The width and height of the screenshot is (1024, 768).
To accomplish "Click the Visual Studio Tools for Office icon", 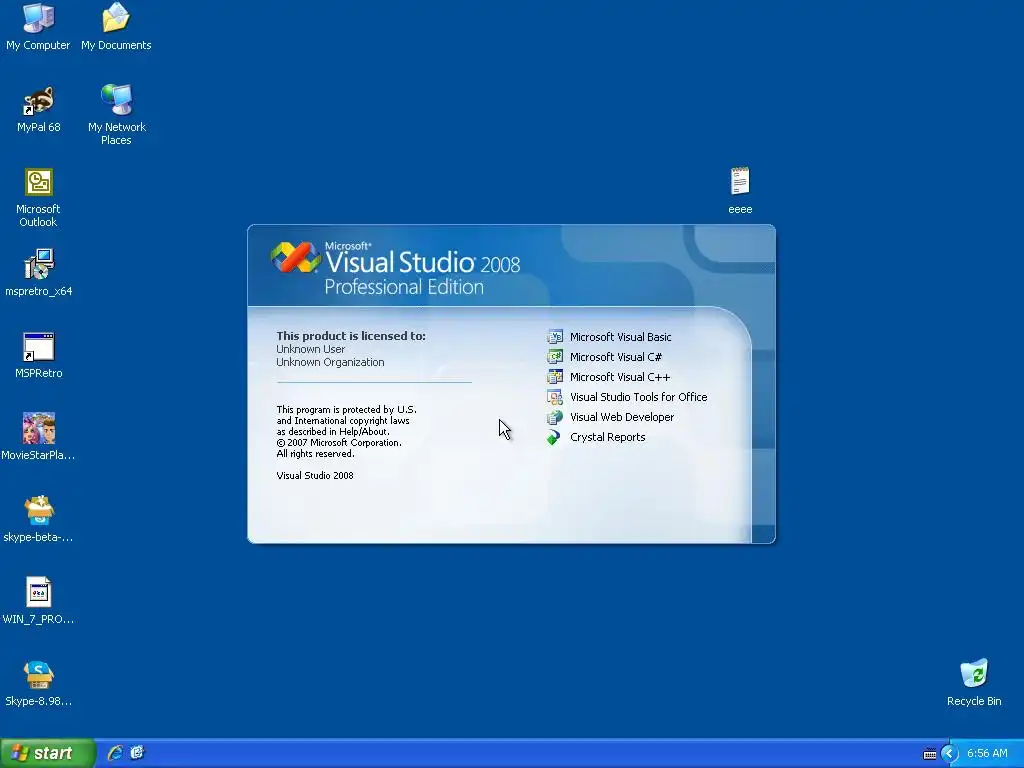I will [554, 397].
